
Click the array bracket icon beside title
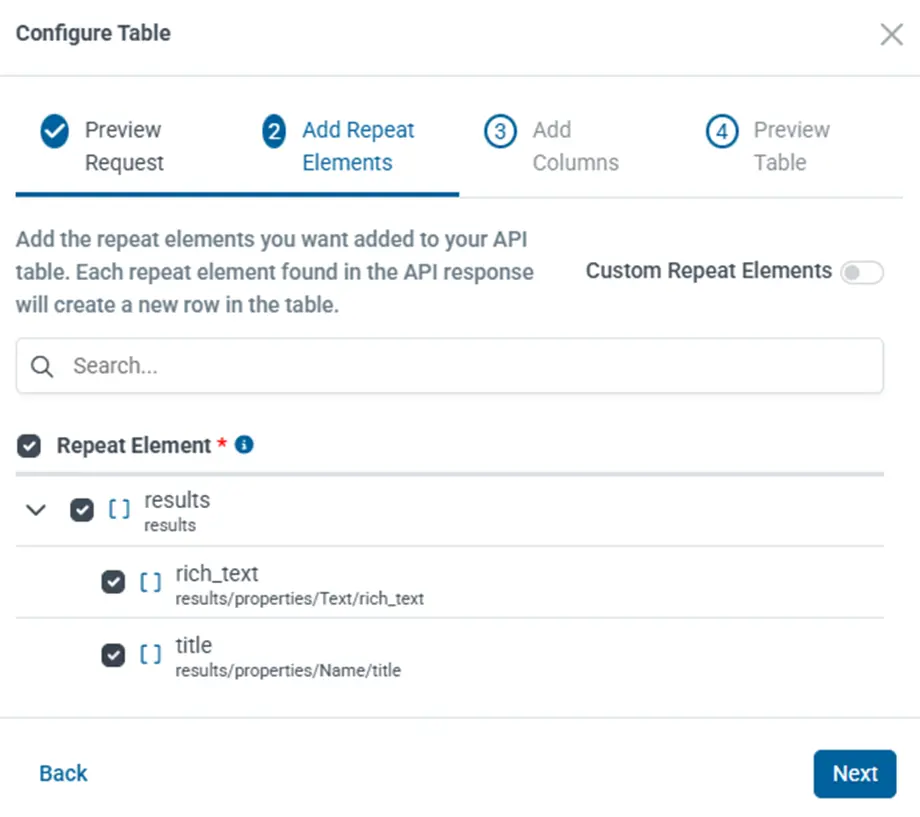click(150, 655)
